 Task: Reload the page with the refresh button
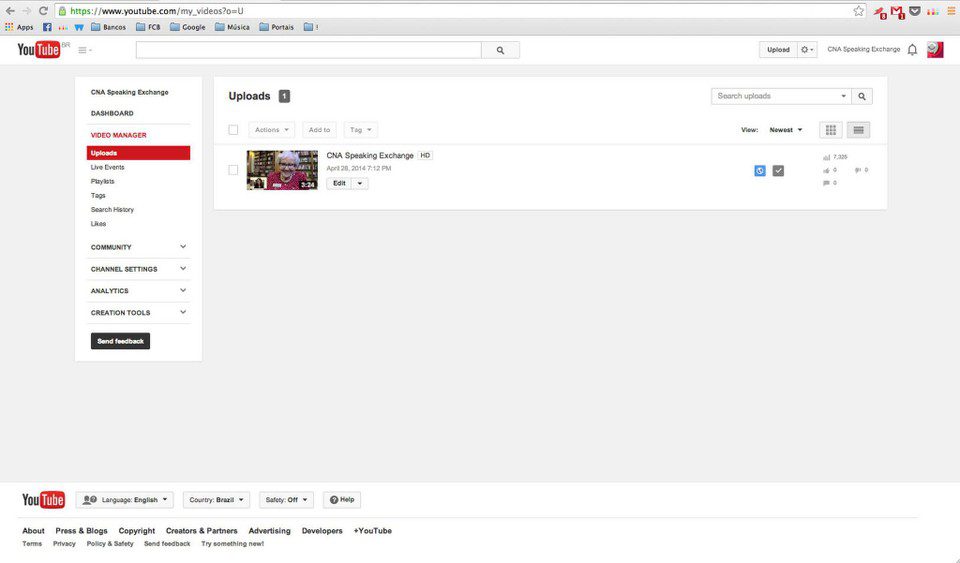click(x=43, y=11)
